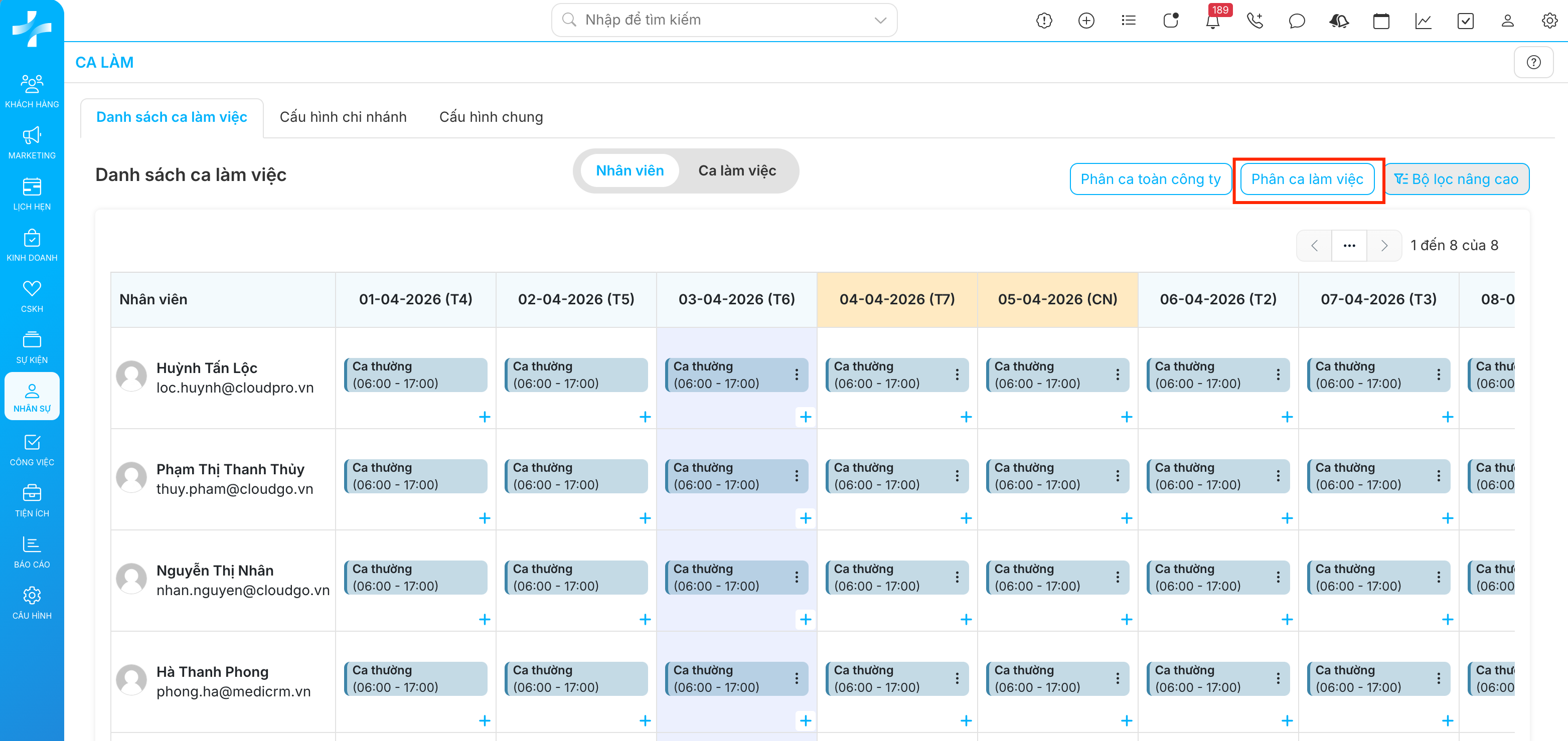Open the chart analytics icon
Image resolution: width=1568 pixels, height=741 pixels.
coord(1423,21)
